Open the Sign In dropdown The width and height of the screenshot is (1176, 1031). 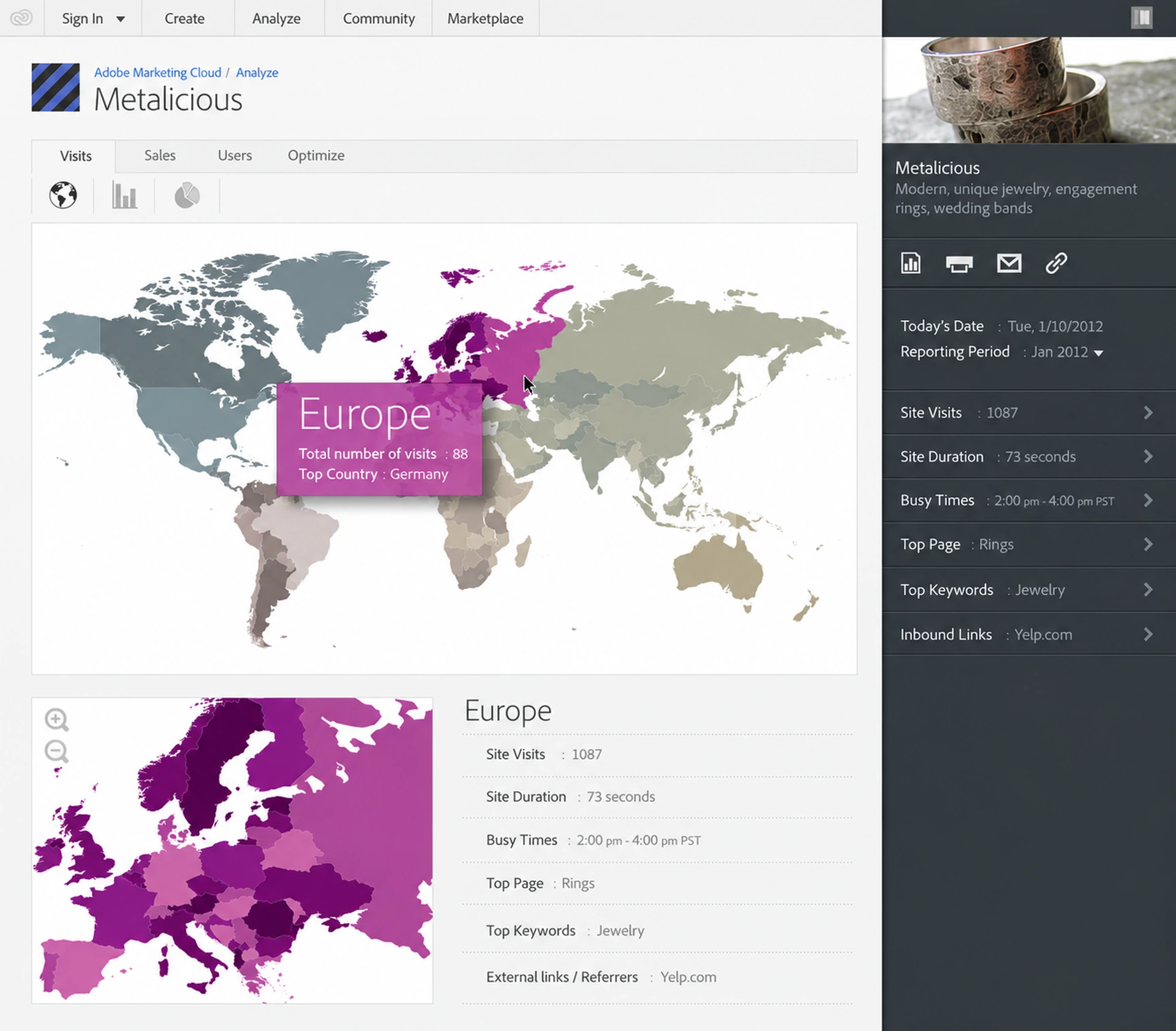pos(93,18)
